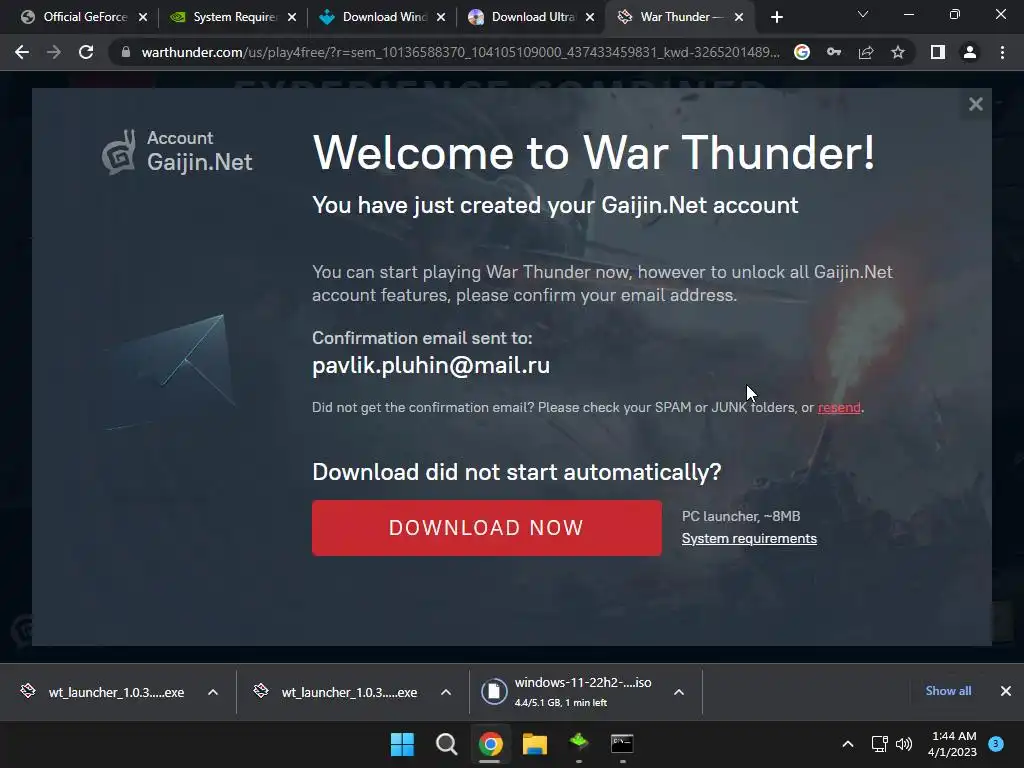
Task: Close the Download Ultra tab
Action: click(590, 17)
